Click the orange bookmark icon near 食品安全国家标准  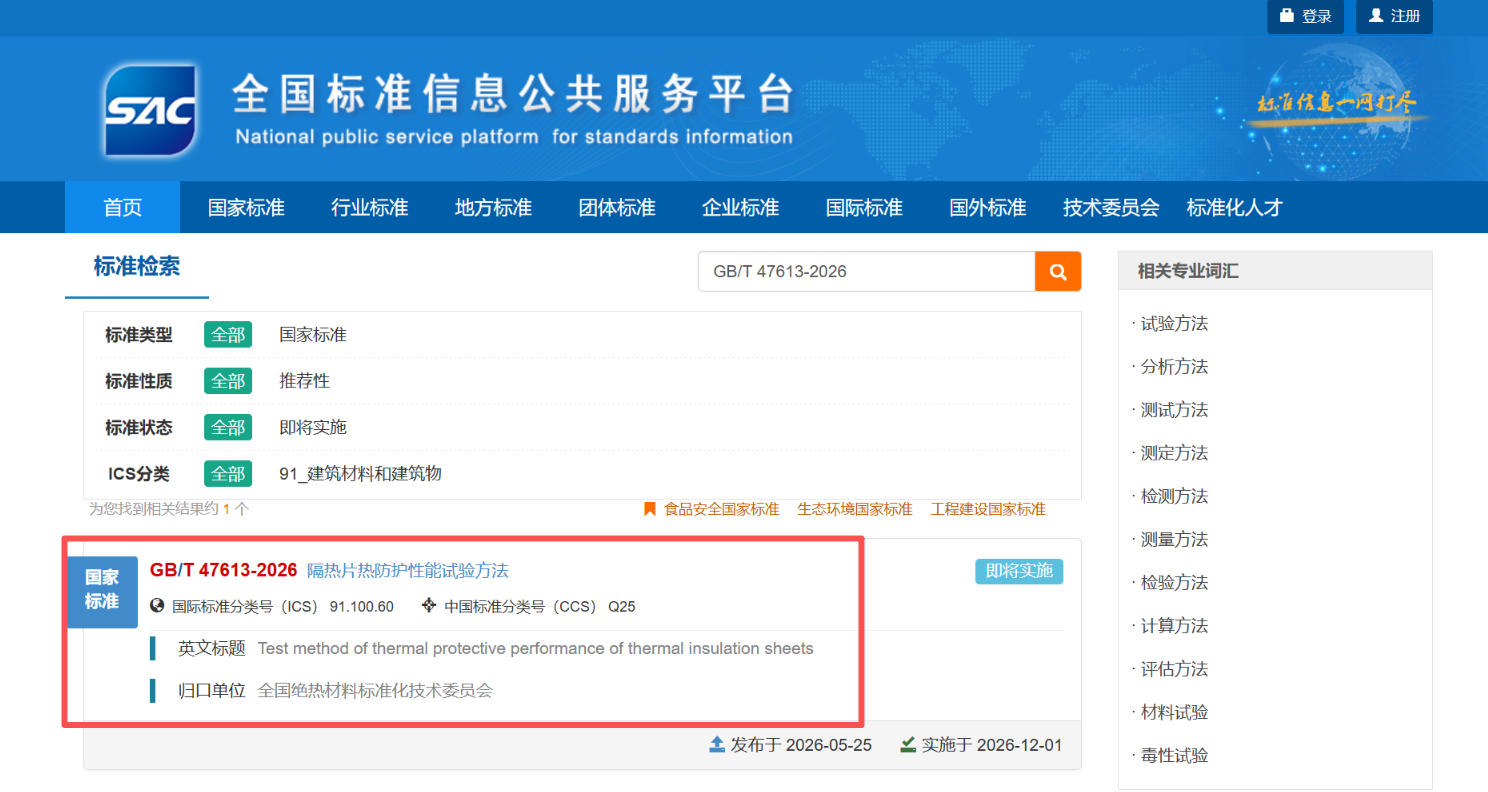click(x=649, y=509)
